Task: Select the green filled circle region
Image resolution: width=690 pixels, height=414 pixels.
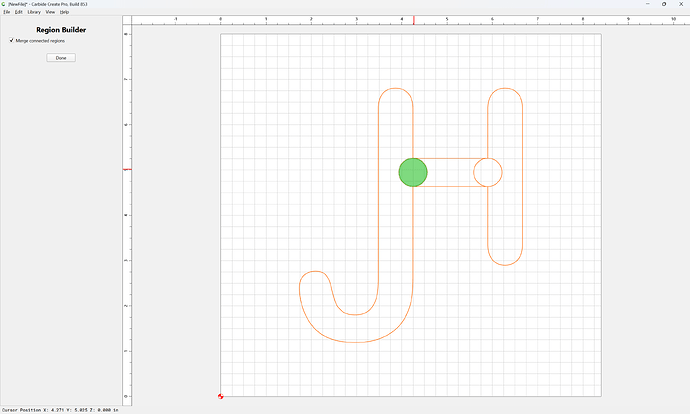Action: tap(413, 172)
